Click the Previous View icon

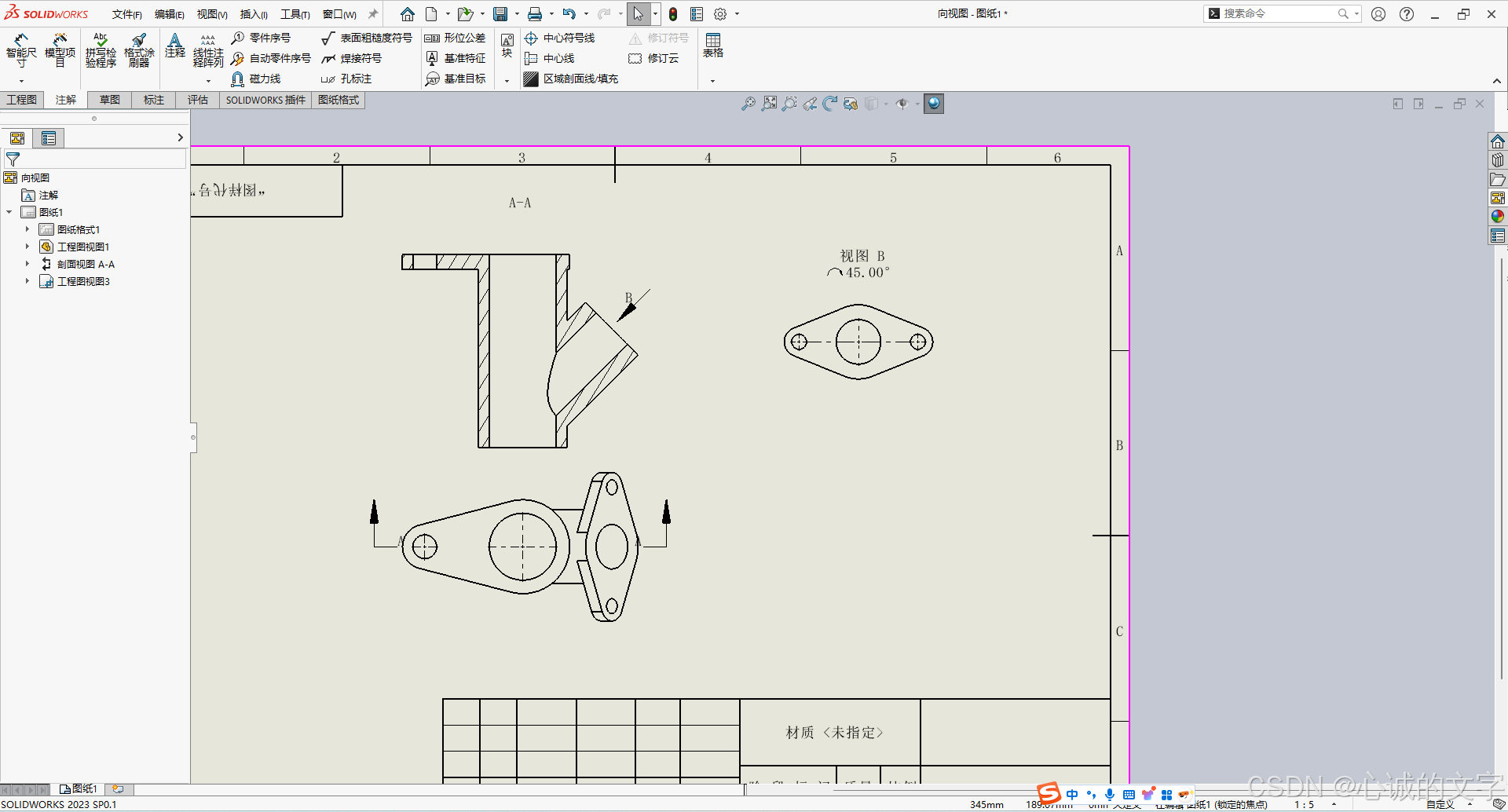tap(810, 104)
